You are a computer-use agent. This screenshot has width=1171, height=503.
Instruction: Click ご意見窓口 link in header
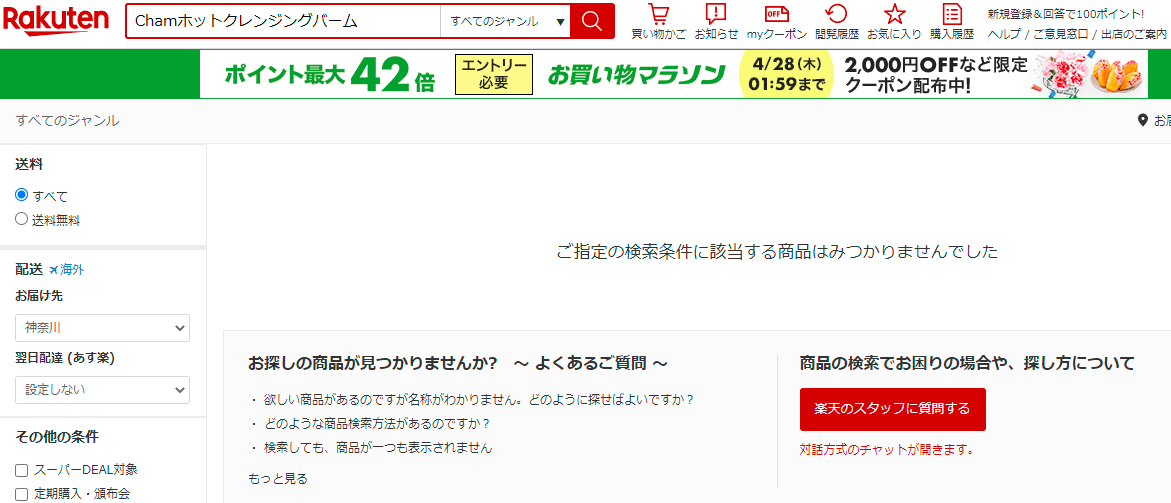click(x=1061, y=34)
